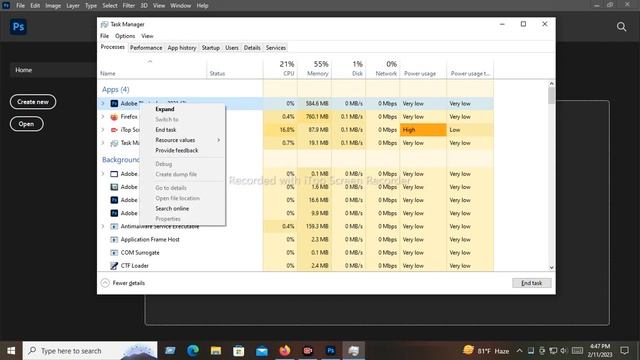This screenshot has width=640, height=360.
Task: Click the Task Manager taskbar icon
Action: pos(353,351)
